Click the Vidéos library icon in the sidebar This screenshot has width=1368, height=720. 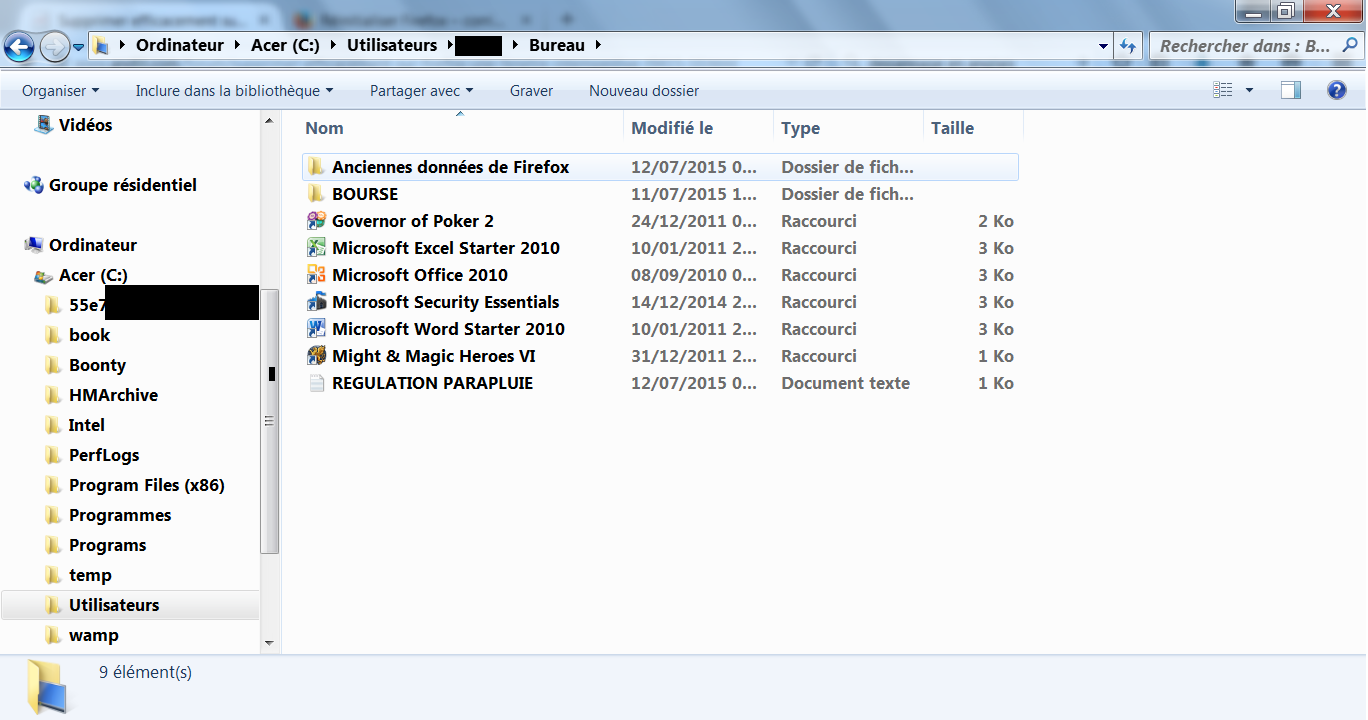pos(43,124)
